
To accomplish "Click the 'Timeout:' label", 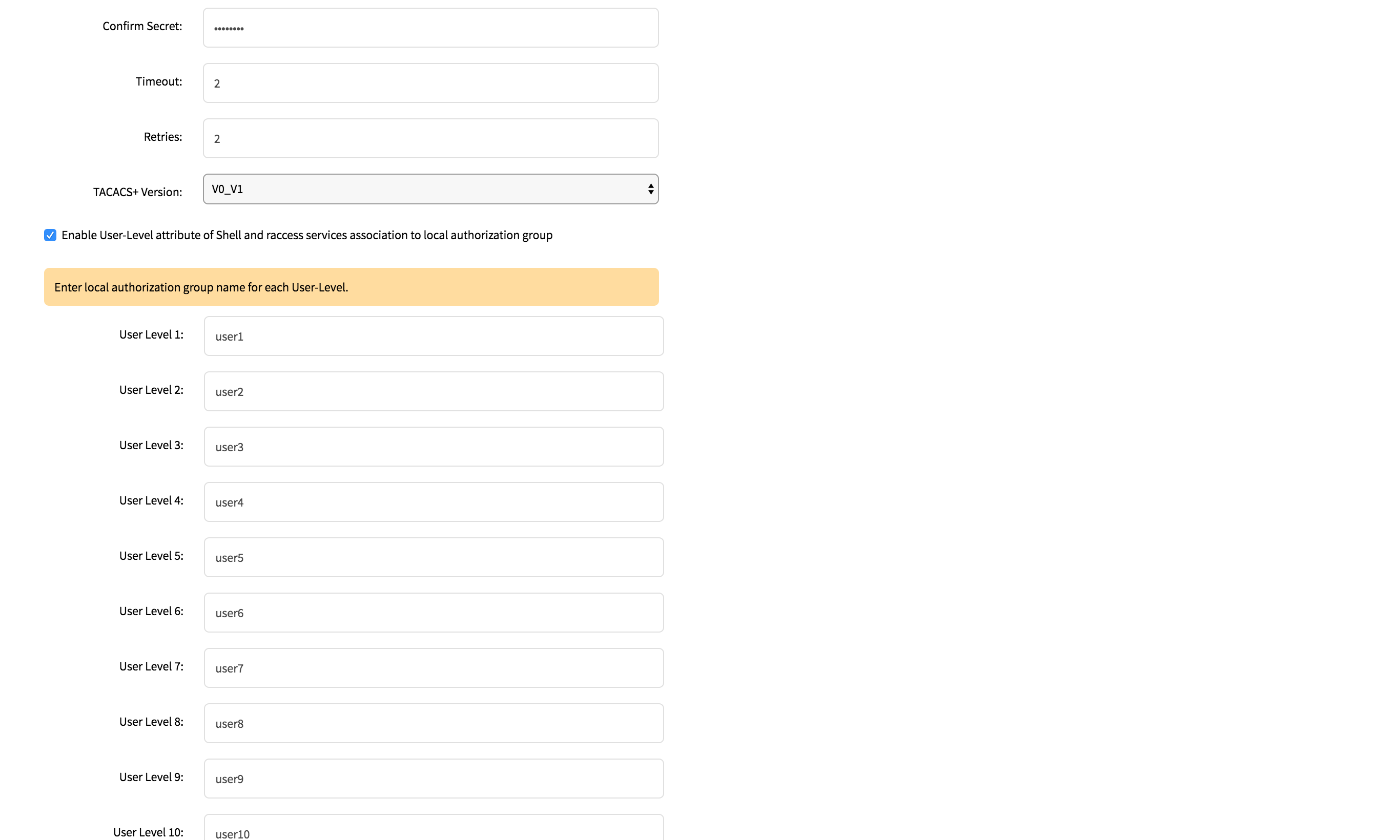I will click(x=158, y=82).
